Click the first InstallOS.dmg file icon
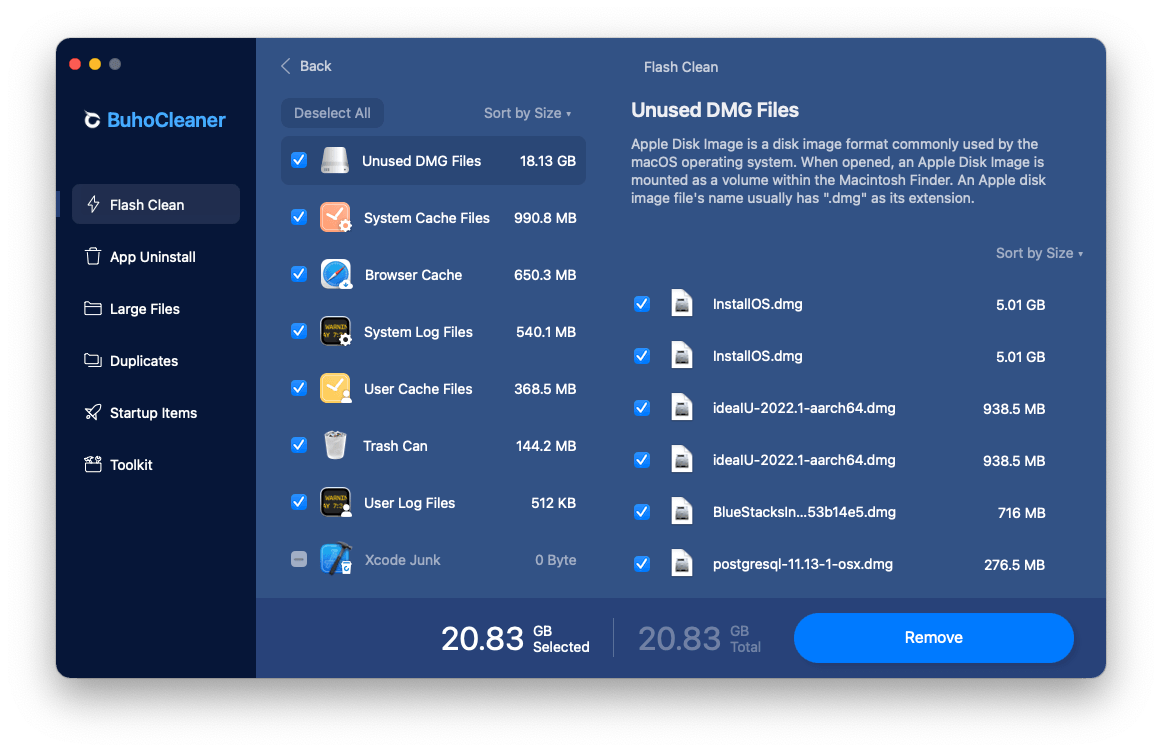The width and height of the screenshot is (1162, 752). 682,304
